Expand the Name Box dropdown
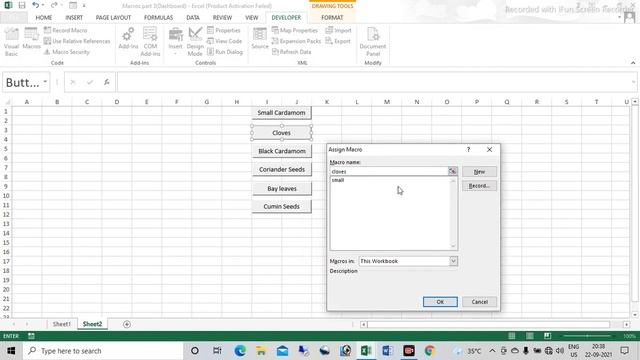Viewport: 640px width, 360px height. [x=45, y=82]
